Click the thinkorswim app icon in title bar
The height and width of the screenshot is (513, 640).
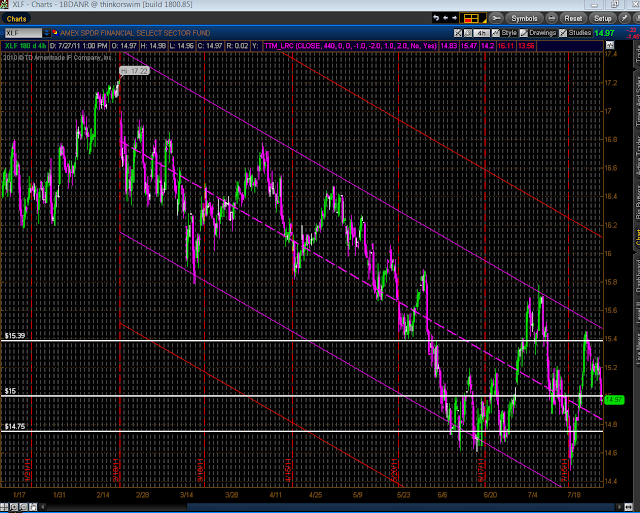pyautogui.click(x=4, y=4)
